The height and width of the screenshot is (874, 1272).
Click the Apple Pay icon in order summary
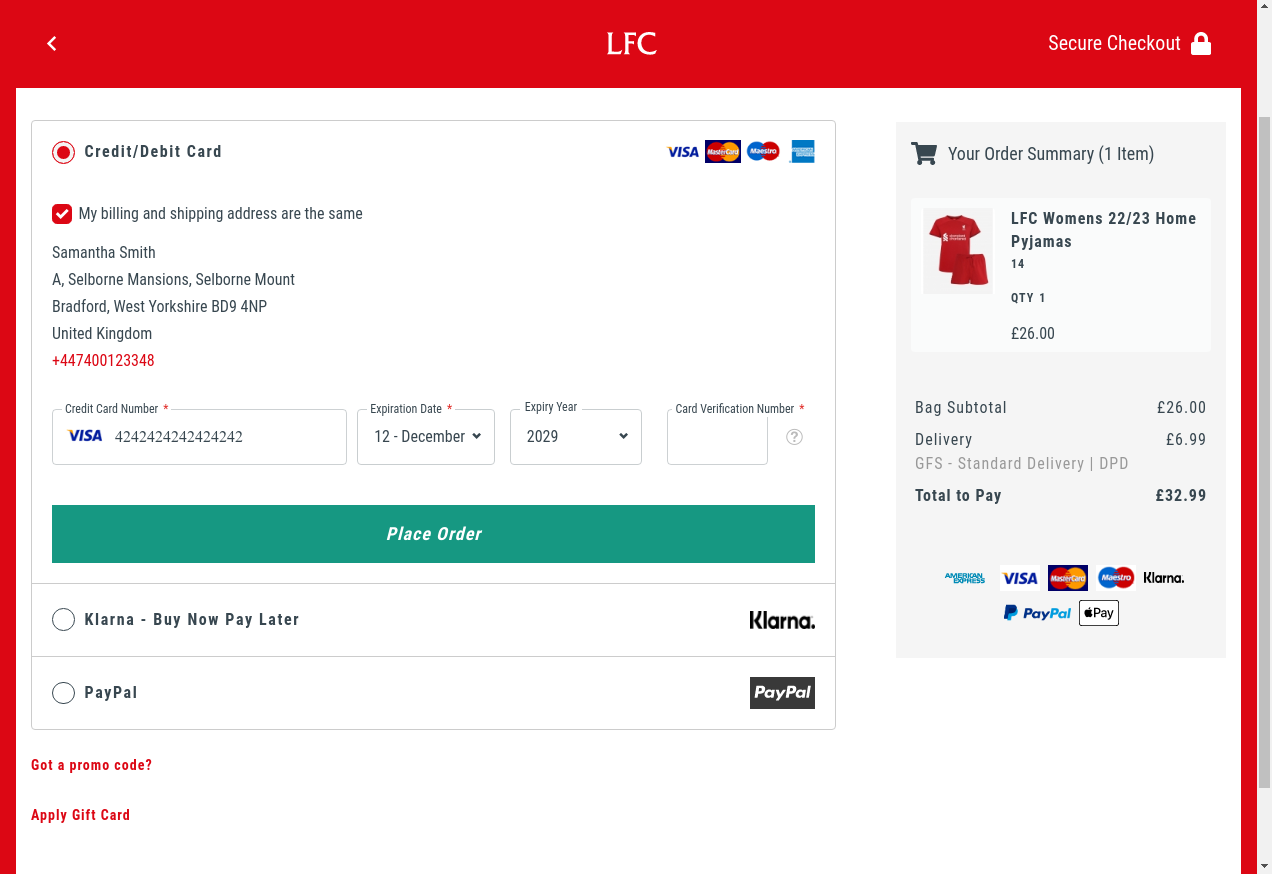click(1098, 613)
